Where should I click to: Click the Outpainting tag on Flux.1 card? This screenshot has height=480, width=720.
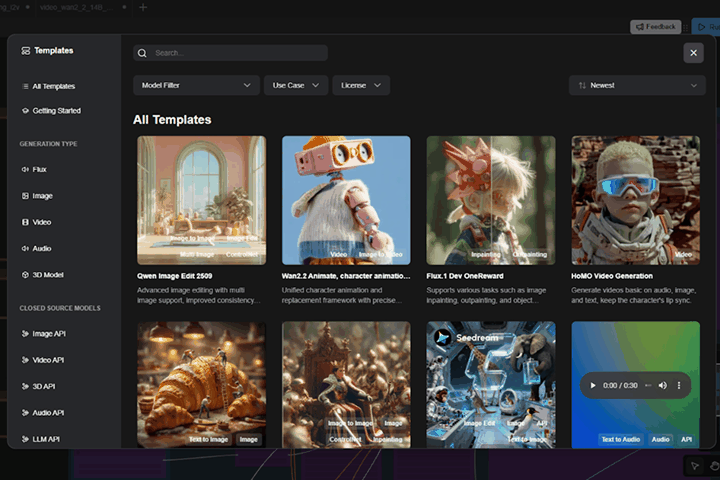[530, 254]
